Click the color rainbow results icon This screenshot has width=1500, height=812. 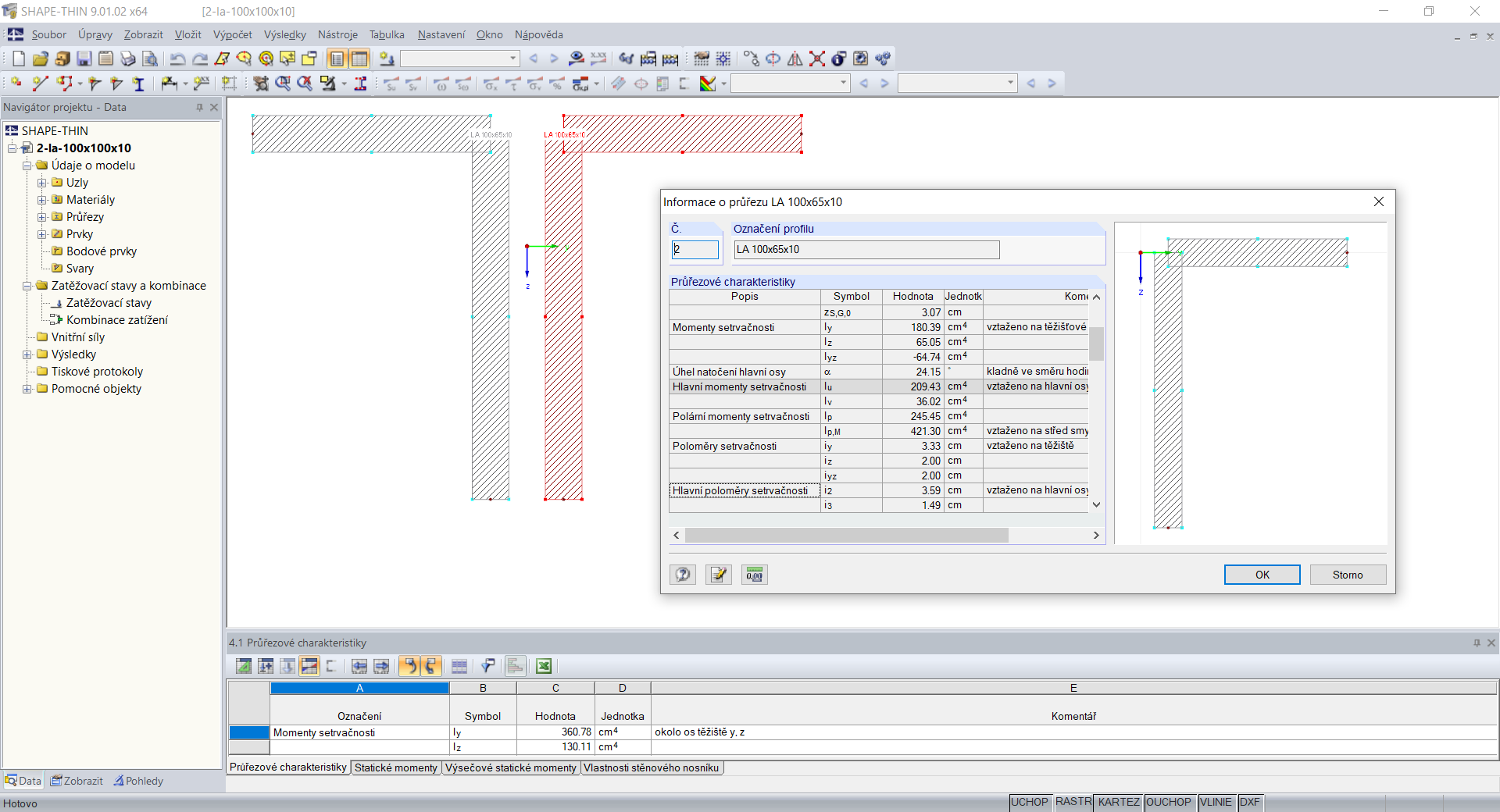coord(708,84)
